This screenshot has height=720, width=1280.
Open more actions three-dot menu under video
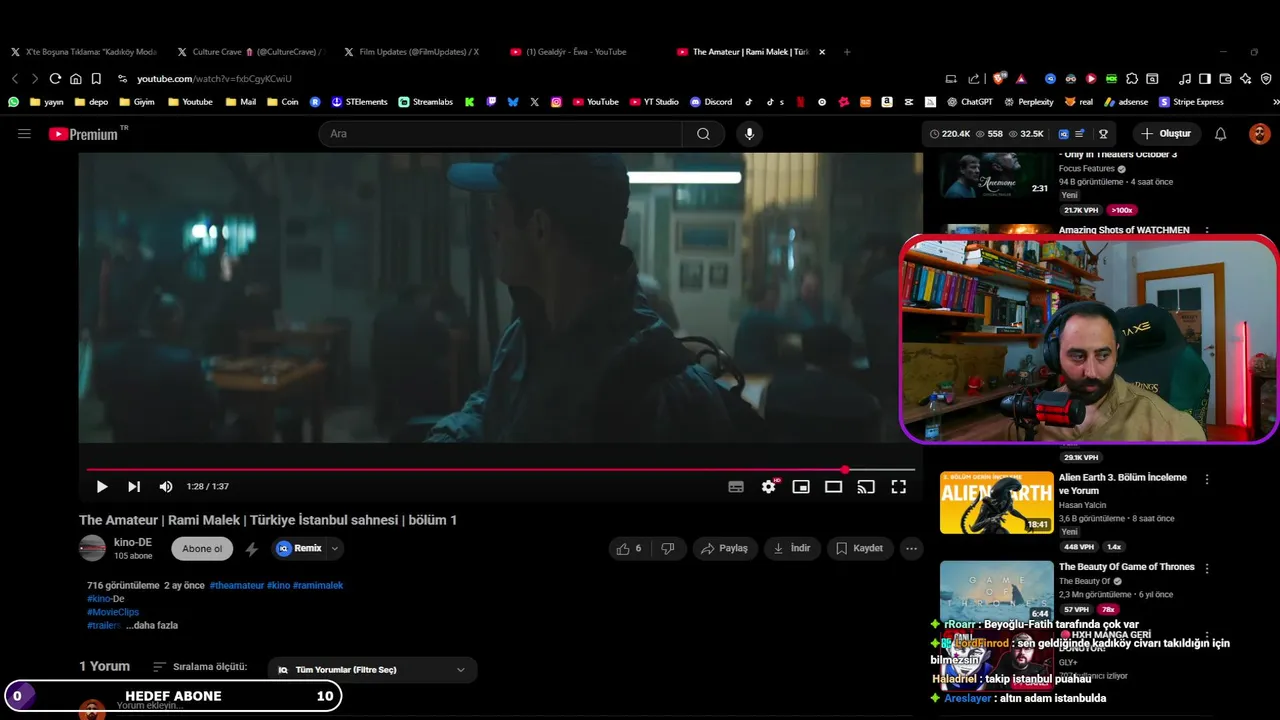pyautogui.click(x=911, y=548)
